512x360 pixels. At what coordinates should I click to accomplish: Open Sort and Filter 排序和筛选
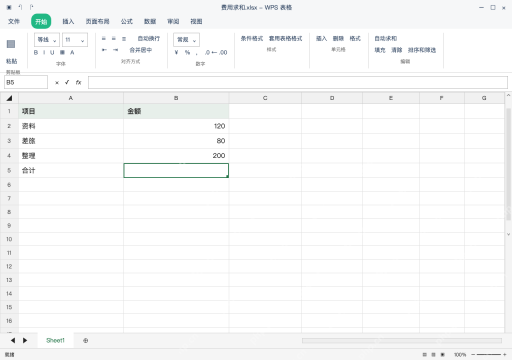click(x=422, y=50)
